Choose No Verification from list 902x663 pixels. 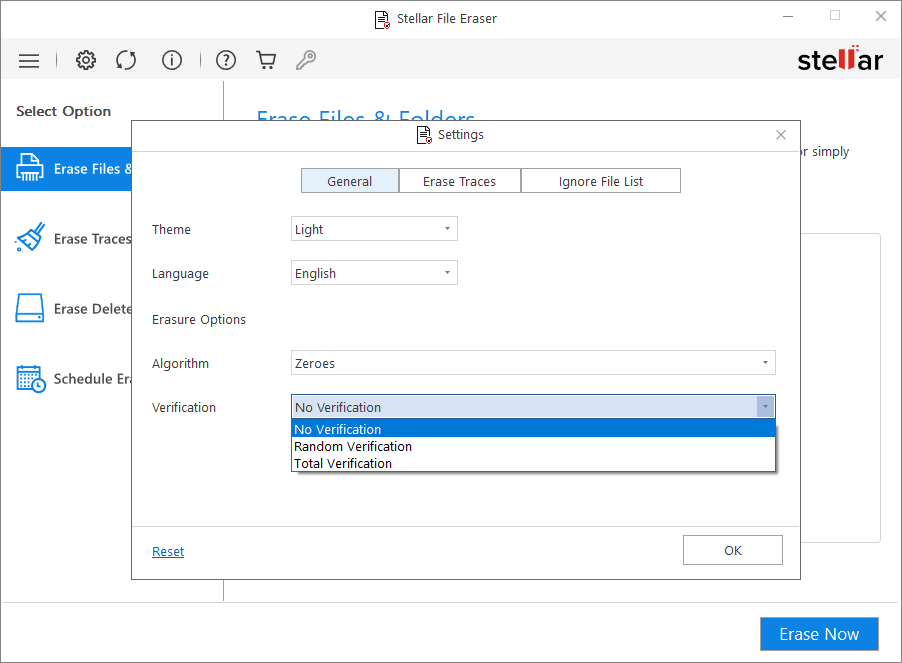tap(534, 429)
